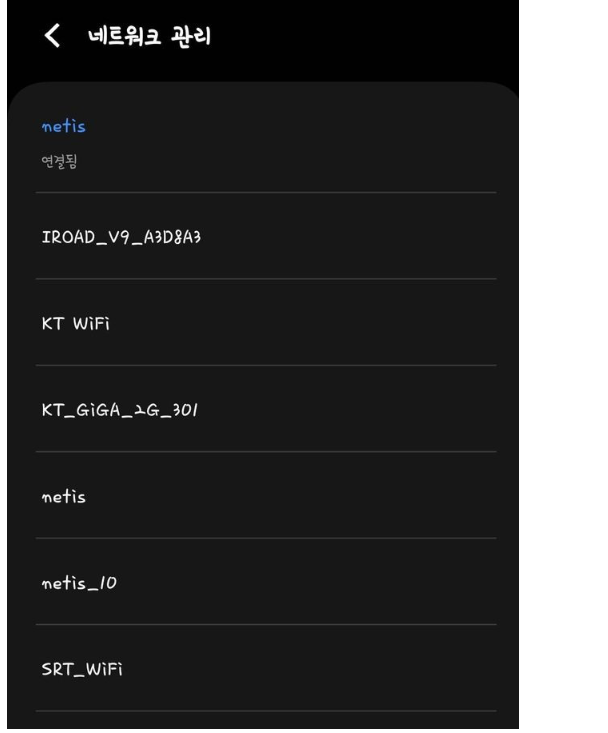Select the KT WiFi saved network
Screen dimensions: 608x733
tap(77, 323)
